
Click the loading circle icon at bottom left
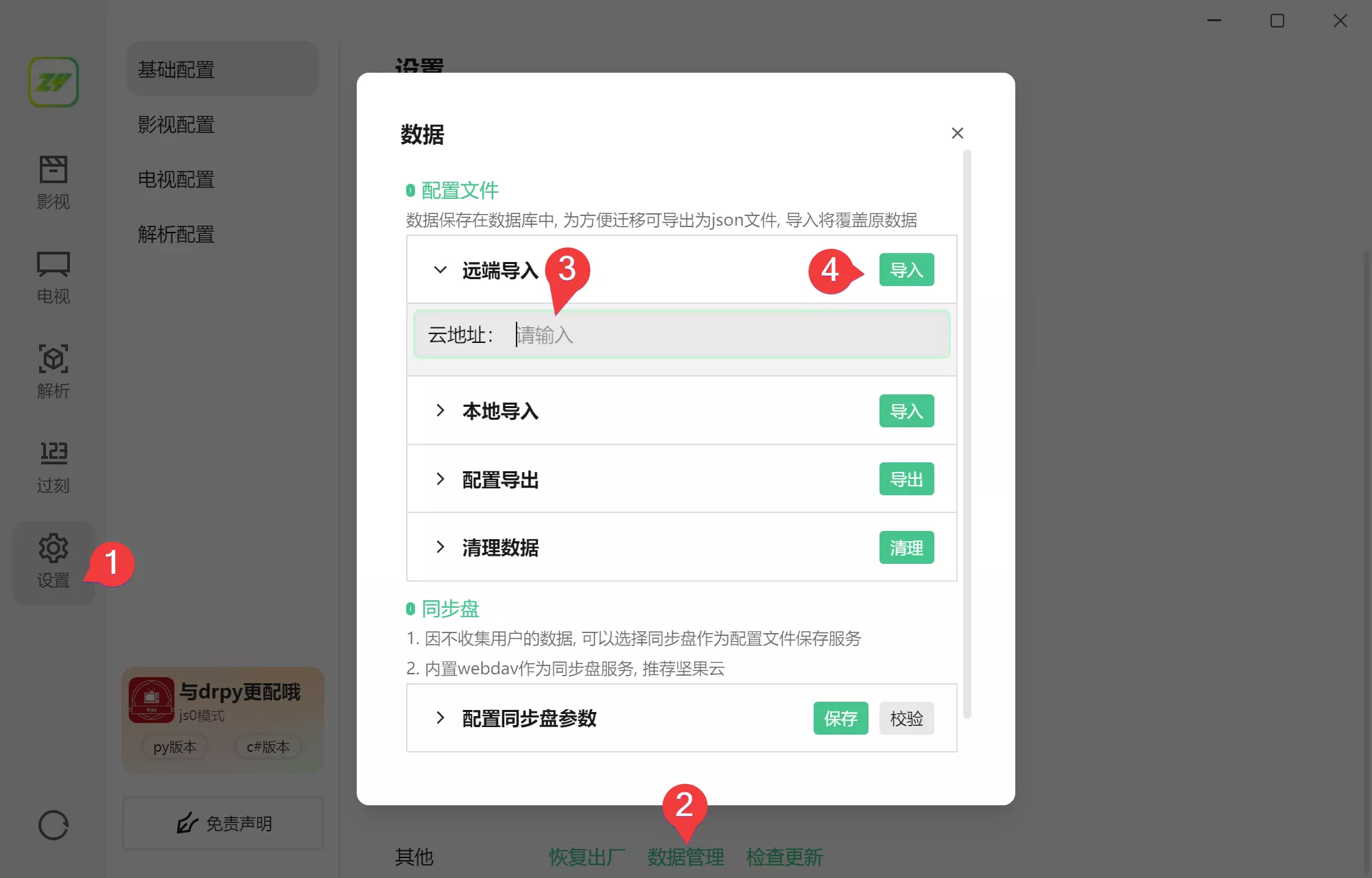coord(54,826)
